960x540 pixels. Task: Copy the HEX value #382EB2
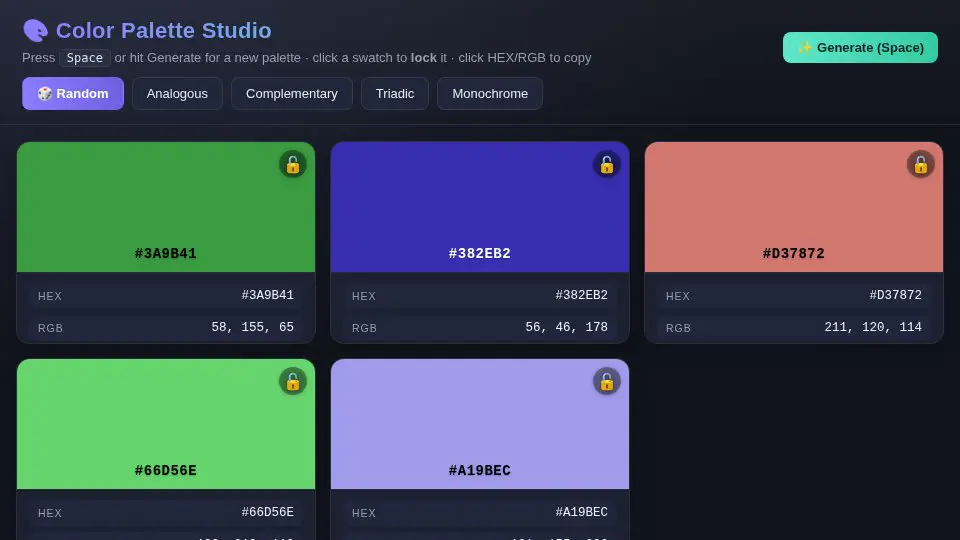pyautogui.click(x=480, y=296)
